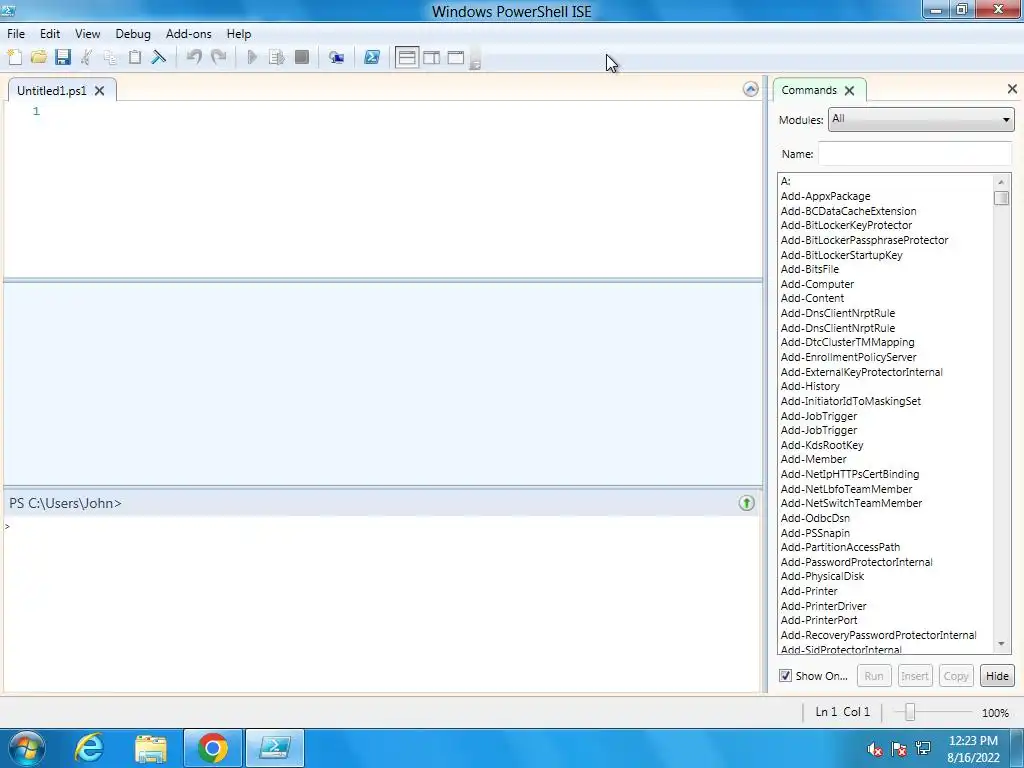
Task: Select Add-KdsRootKey command
Action: click(822, 445)
